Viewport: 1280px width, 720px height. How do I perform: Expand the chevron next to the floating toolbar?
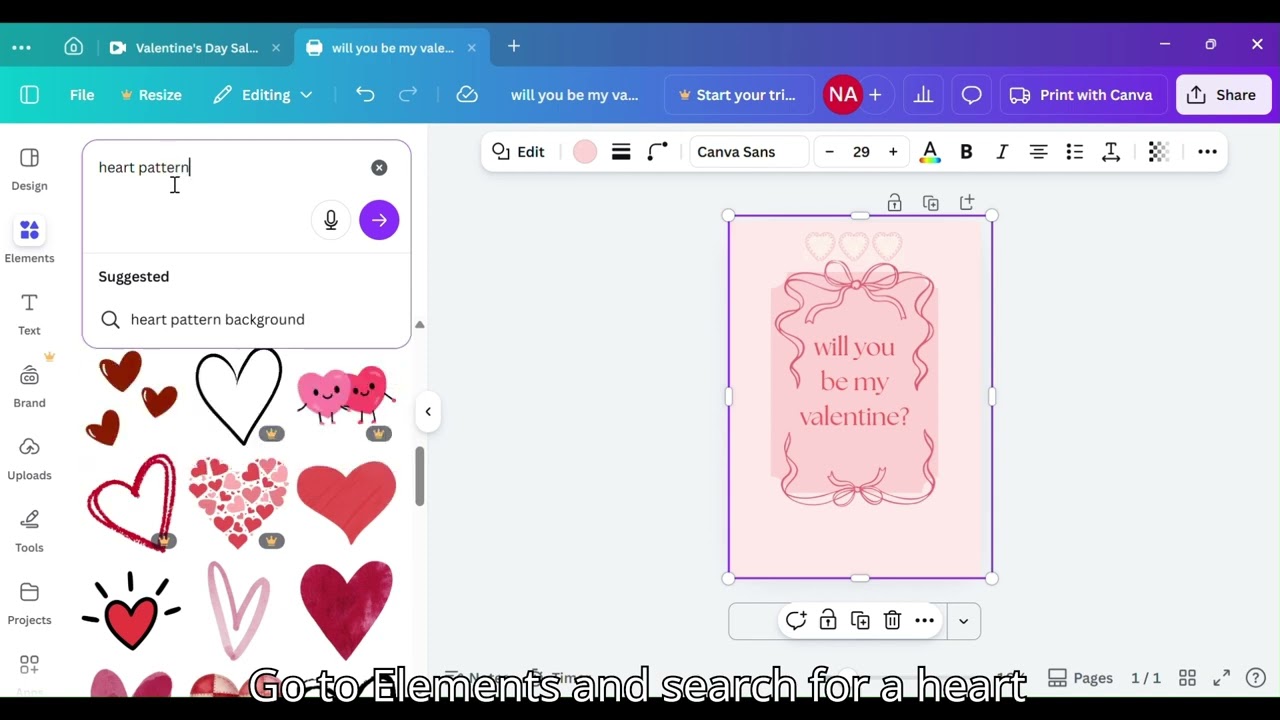pos(963,621)
